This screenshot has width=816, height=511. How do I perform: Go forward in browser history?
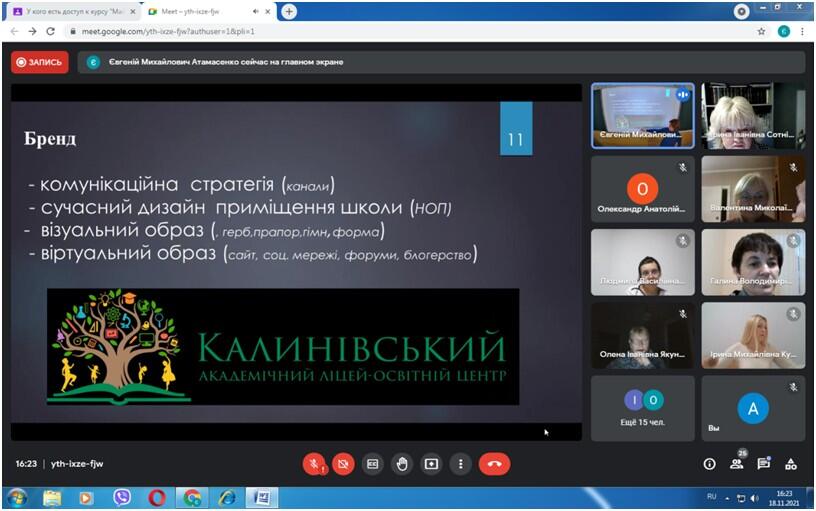tap(32, 31)
